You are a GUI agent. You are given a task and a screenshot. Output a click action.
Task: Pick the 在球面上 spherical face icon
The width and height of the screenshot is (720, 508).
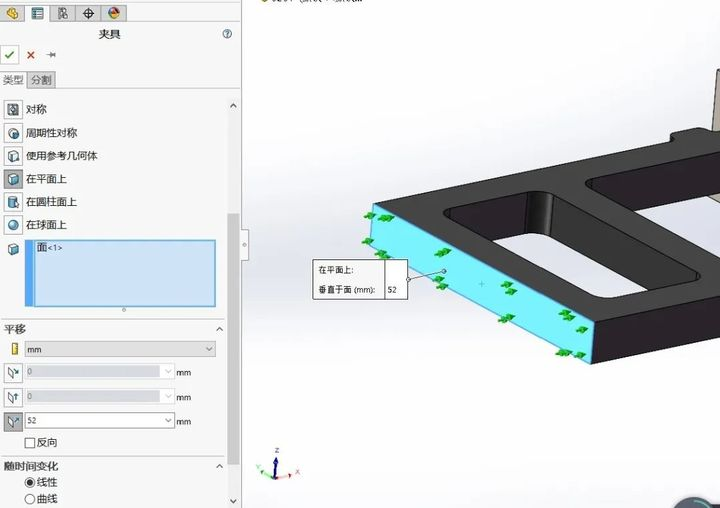[x=14, y=225]
